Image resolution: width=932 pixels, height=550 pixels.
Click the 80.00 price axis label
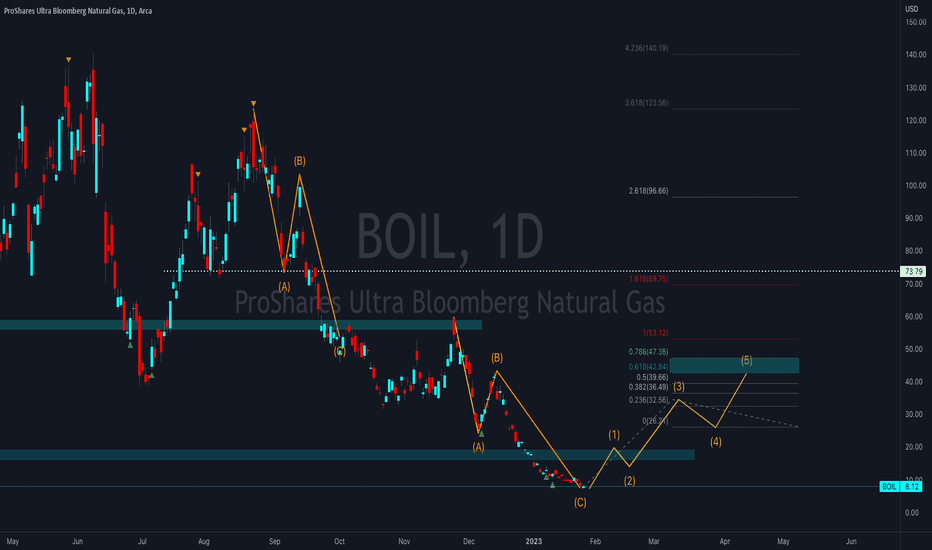click(914, 251)
